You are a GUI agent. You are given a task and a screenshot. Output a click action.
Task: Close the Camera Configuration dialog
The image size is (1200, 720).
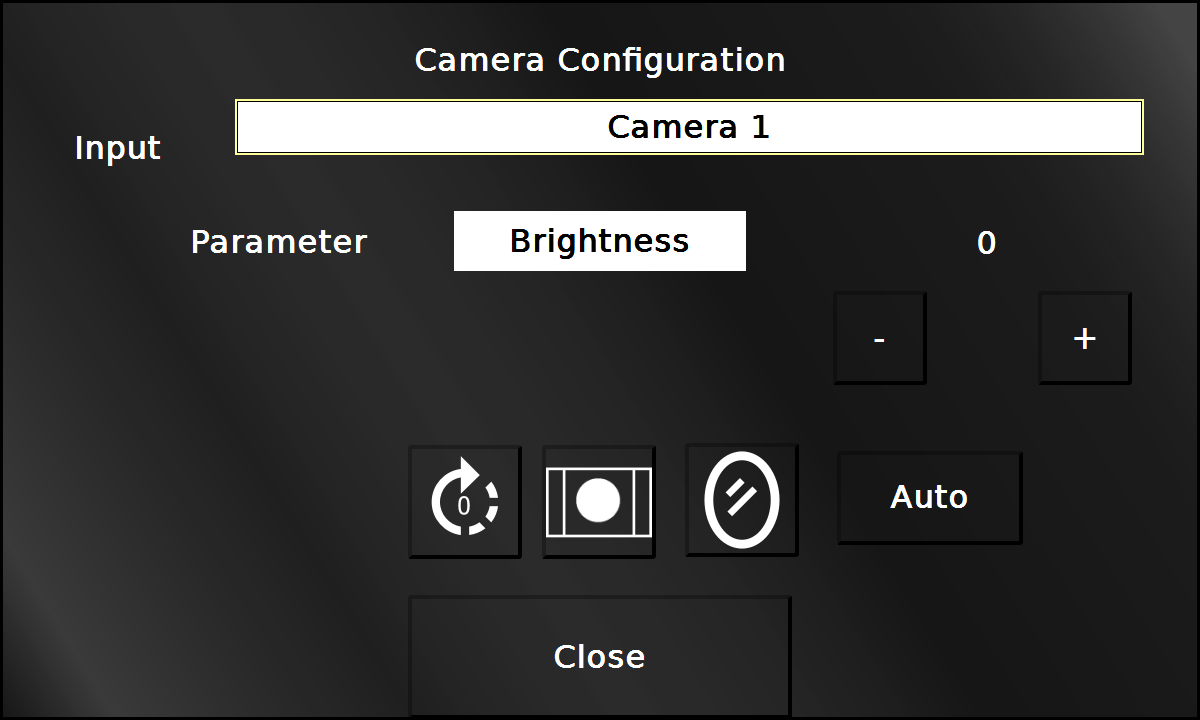coord(600,656)
